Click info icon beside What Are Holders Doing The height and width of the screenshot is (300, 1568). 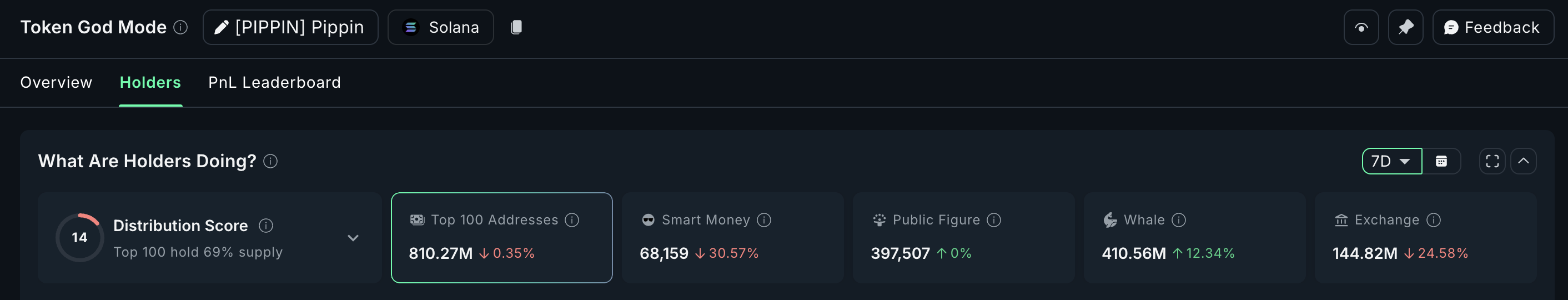[x=270, y=161]
